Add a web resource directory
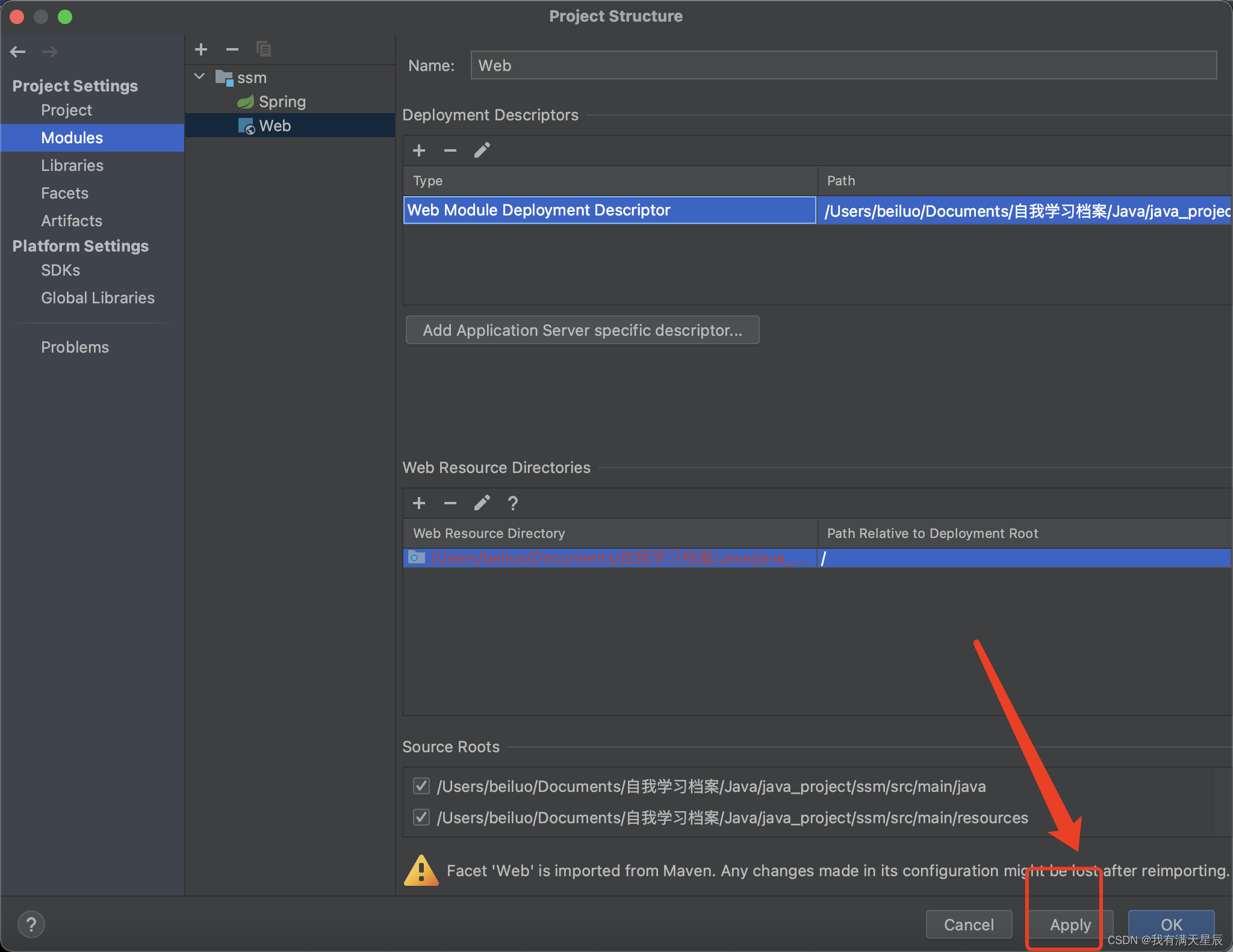This screenshot has width=1233, height=952. click(419, 503)
